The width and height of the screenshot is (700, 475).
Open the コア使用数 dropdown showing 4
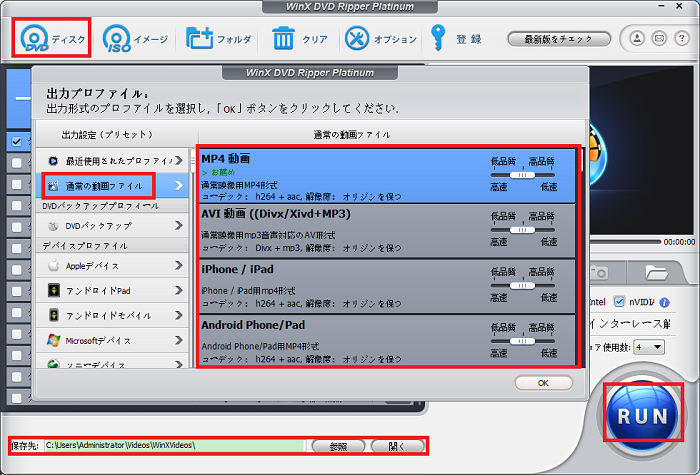coord(650,347)
